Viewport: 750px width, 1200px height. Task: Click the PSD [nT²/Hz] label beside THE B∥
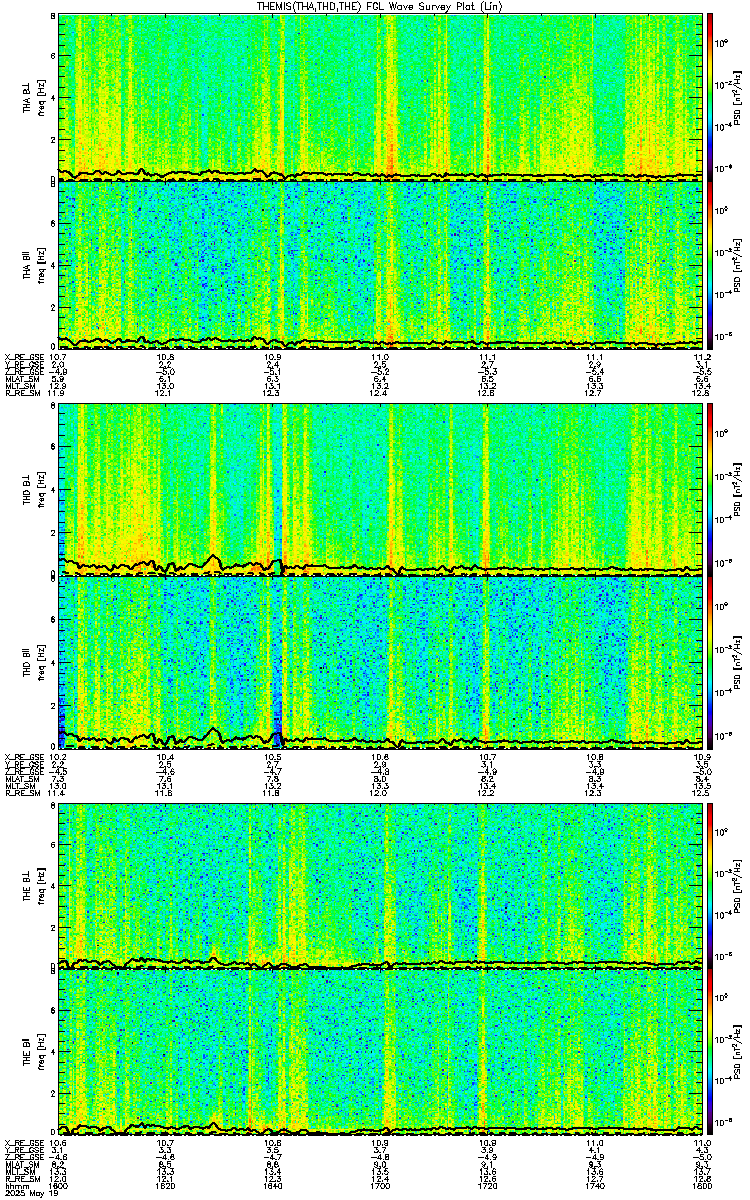tap(738, 1051)
